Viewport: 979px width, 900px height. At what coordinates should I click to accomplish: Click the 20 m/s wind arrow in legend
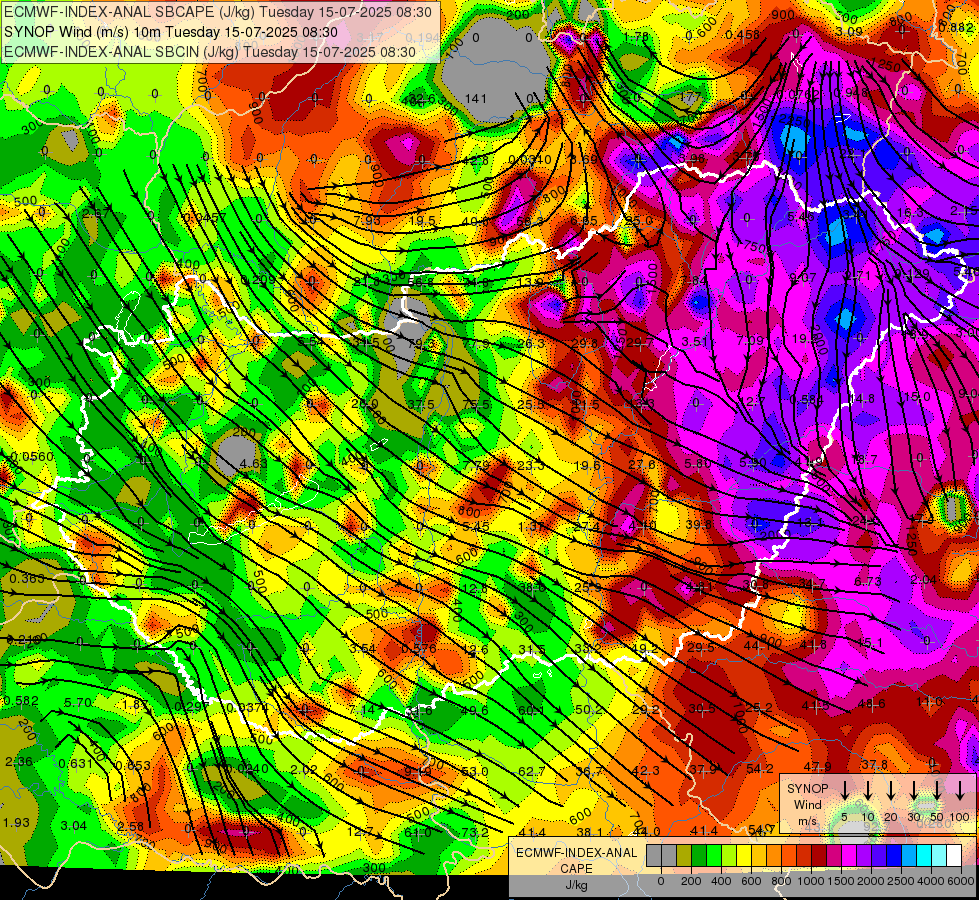click(891, 791)
